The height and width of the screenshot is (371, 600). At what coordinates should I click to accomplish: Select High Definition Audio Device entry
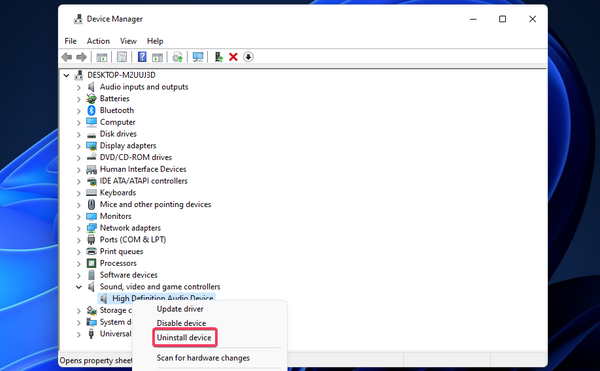coord(163,298)
